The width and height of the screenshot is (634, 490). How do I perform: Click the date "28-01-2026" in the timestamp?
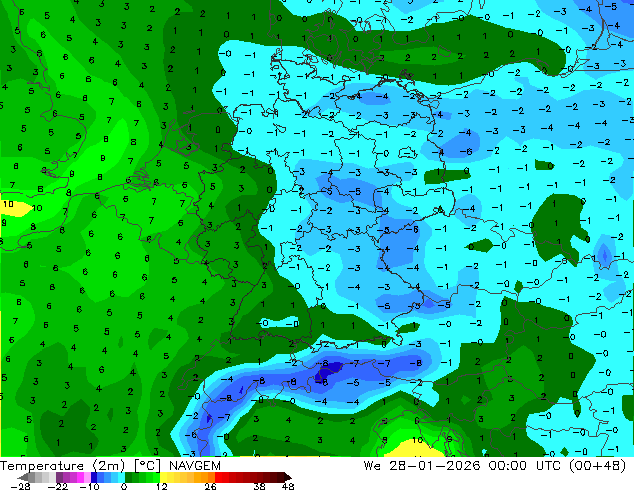(435, 466)
